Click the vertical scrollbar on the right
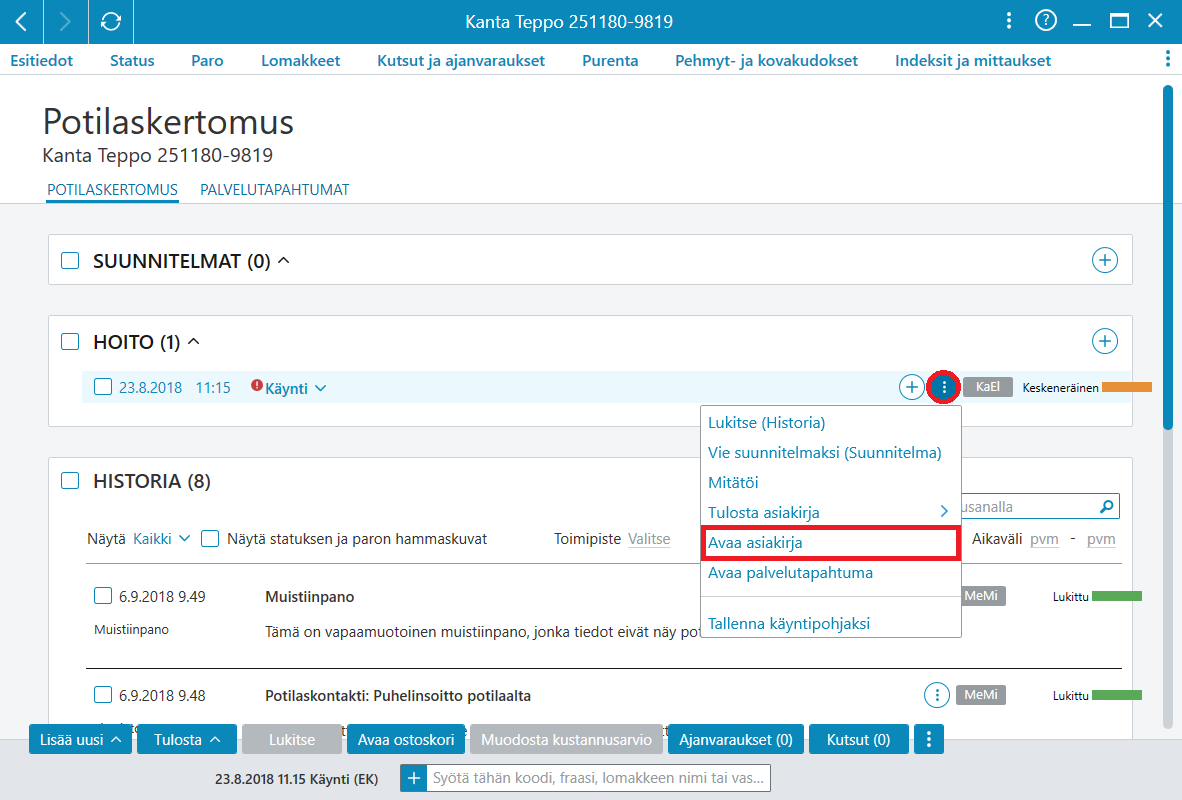1182x800 pixels. pos(1168,258)
